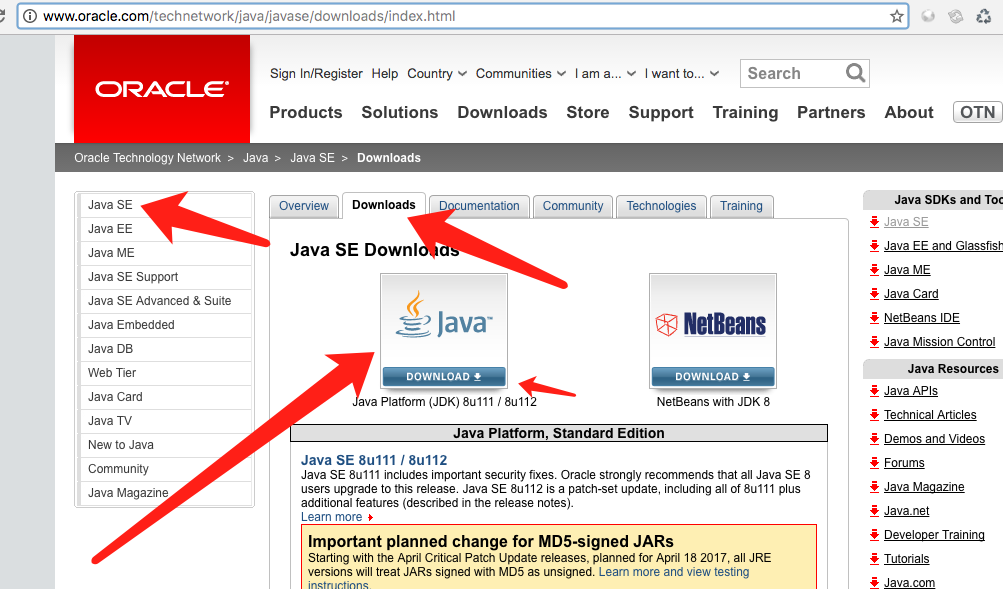
Task: Select Java SE Support in sidebar
Action: 166,277
